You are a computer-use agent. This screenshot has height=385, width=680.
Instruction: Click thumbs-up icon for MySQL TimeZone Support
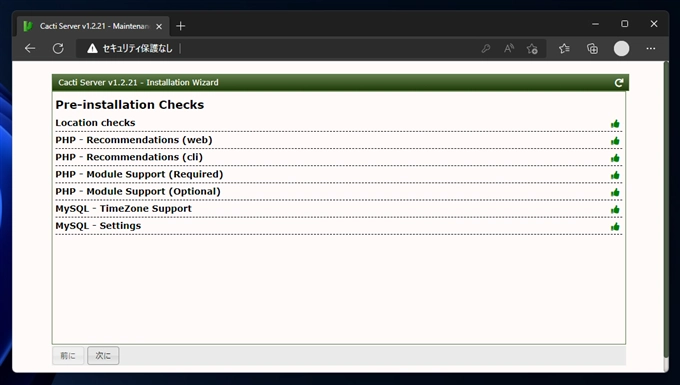tap(615, 210)
